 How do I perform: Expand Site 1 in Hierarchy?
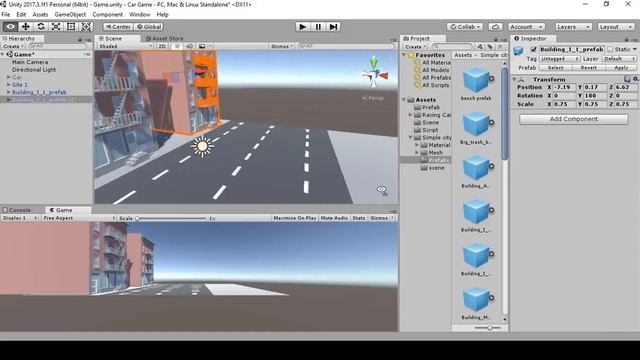pos(9,84)
